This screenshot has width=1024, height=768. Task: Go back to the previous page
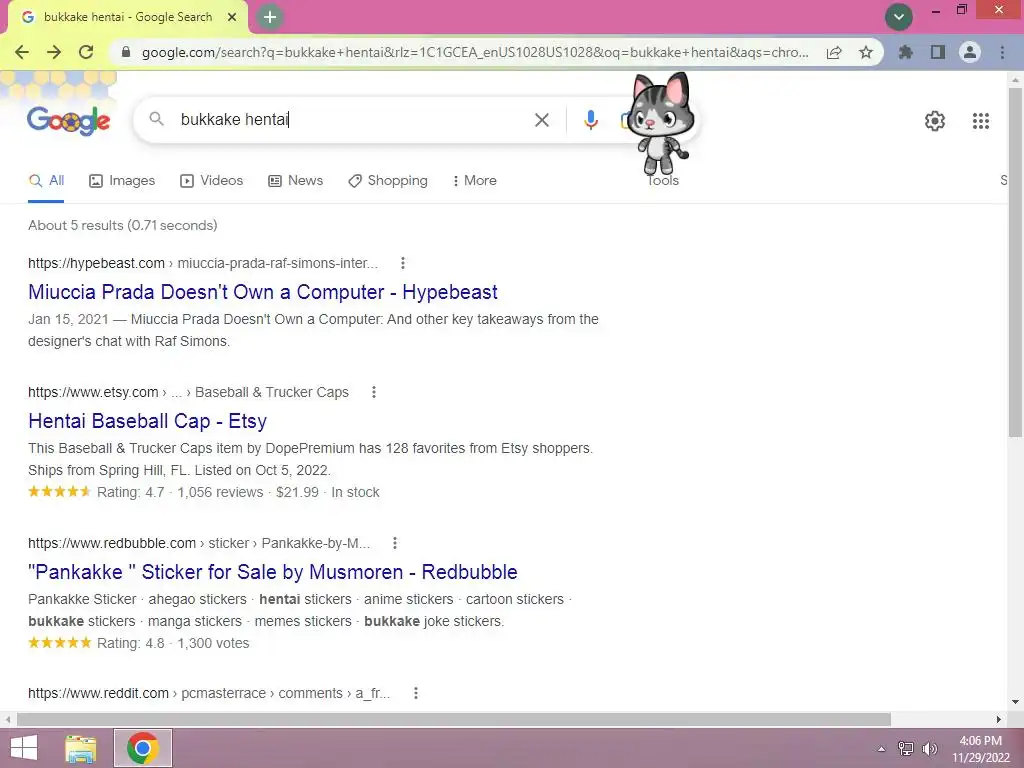(x=22, y=52)
